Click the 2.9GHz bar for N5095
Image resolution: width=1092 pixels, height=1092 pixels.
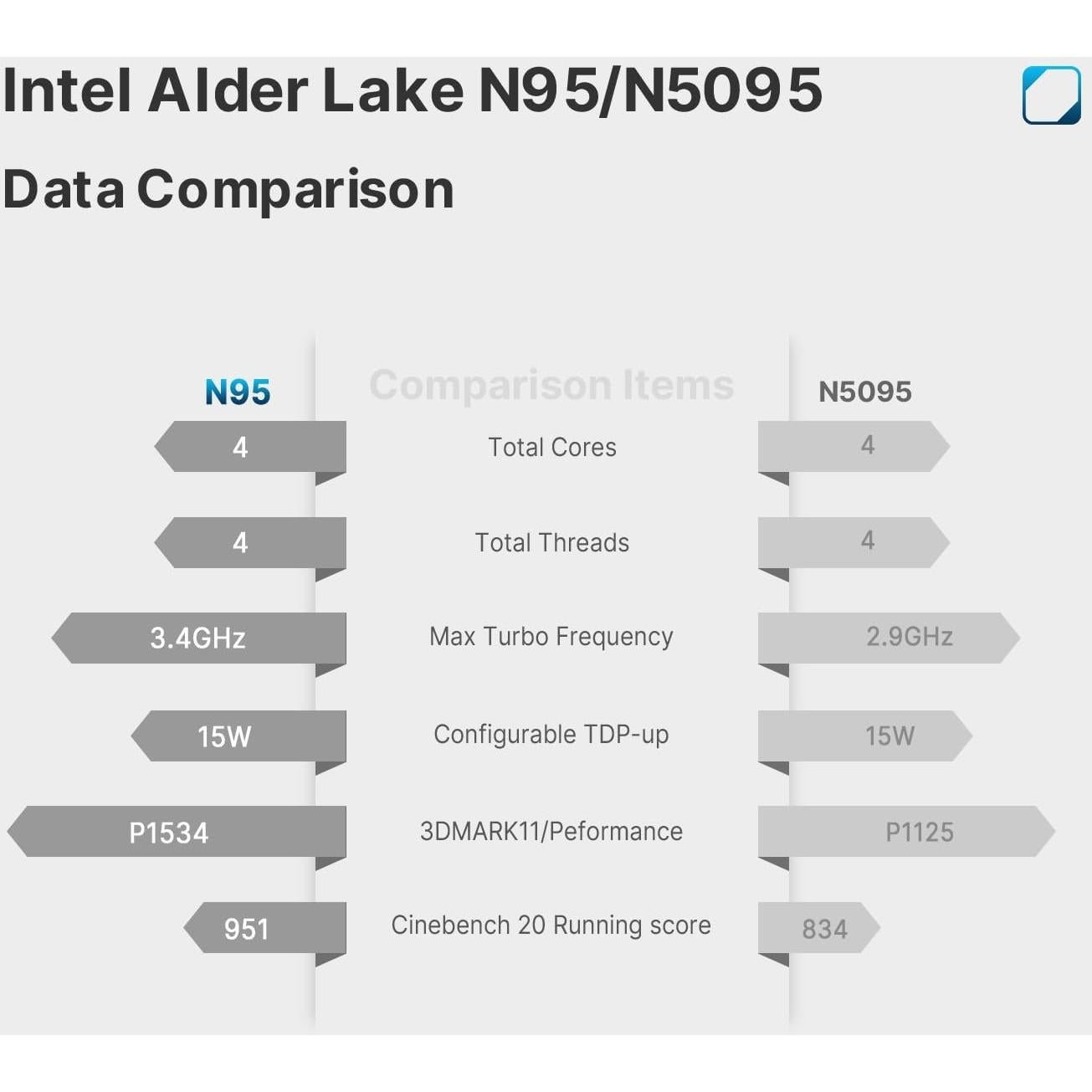coord(888,638)
